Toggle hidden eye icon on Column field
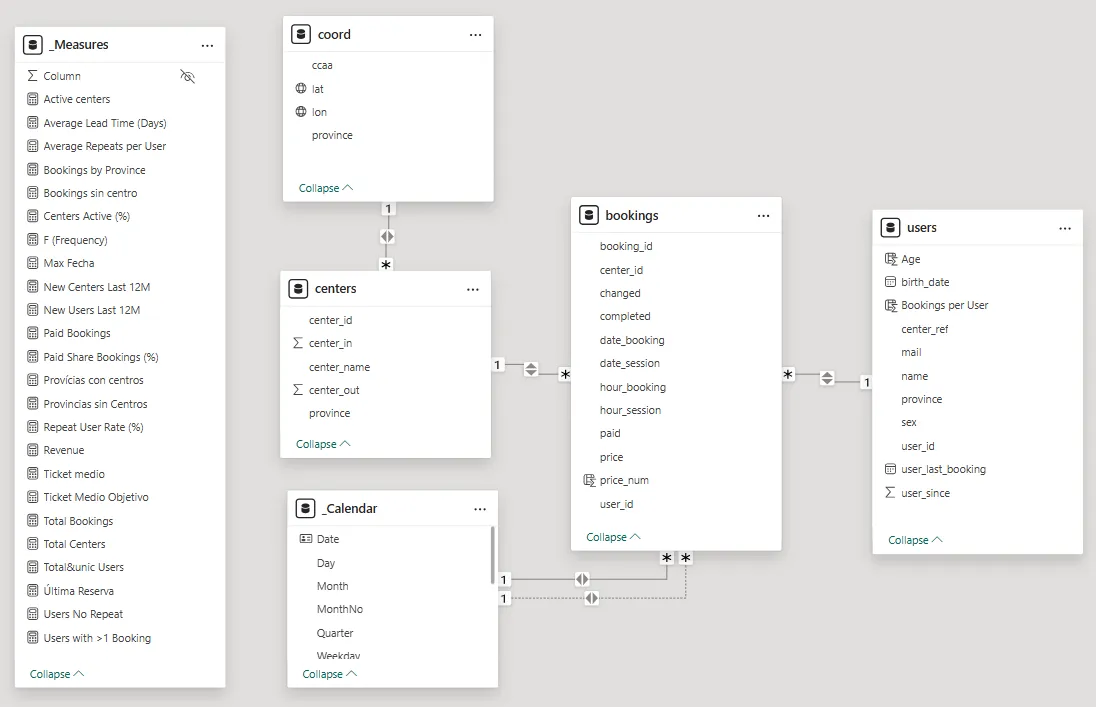The height and width of the screenshot is (707, 1096). (x=187, y=76)
